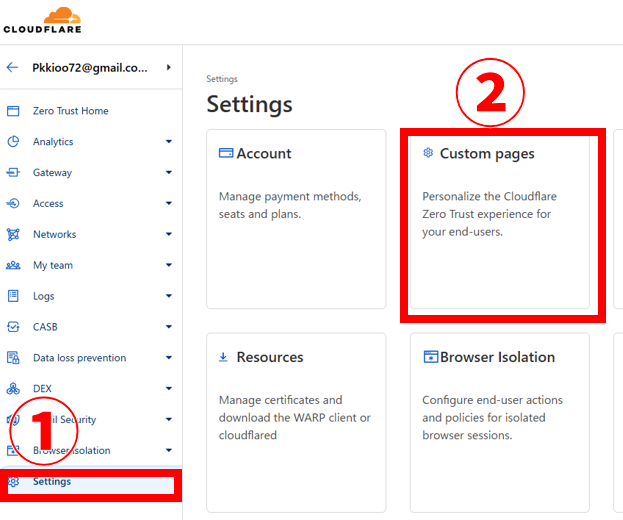Open the DEX sidebar item
Screen dimensions: 623x520
(42, 389)
